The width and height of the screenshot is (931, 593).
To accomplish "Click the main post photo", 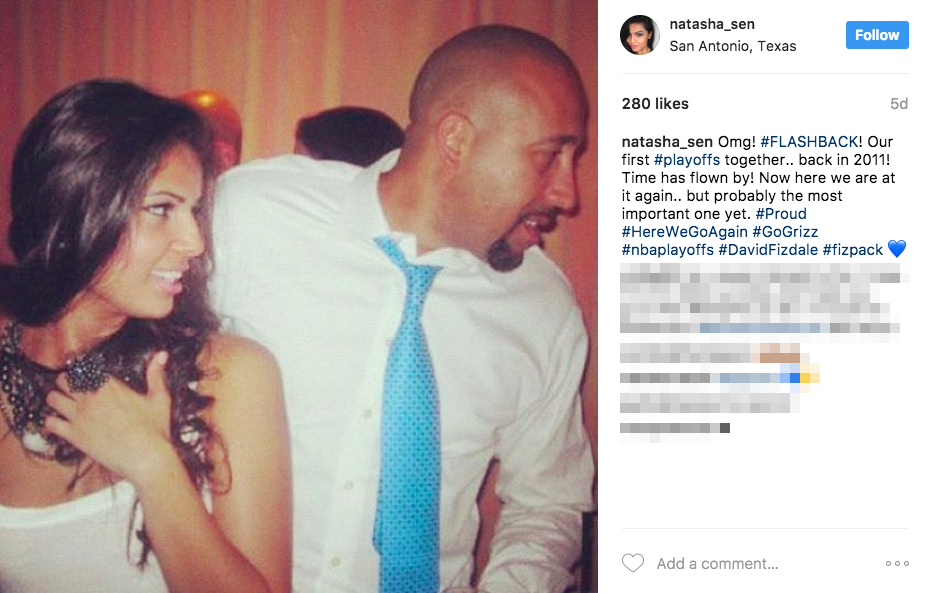I will tap(299, 296).
